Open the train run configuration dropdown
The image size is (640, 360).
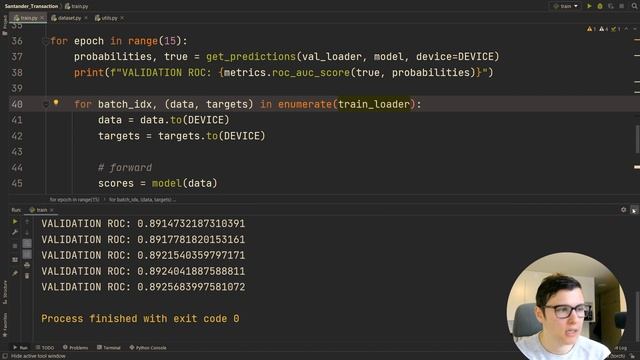(x=566, y=6)
